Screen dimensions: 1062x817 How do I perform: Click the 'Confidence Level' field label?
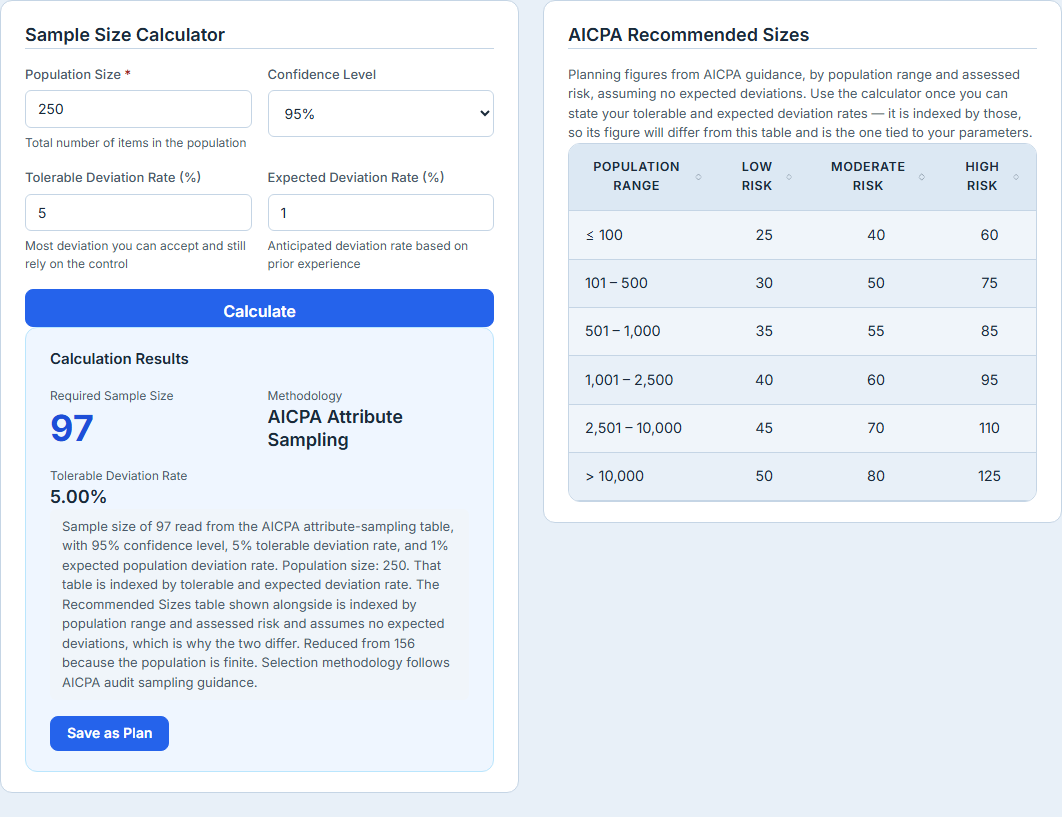[322, 75]
